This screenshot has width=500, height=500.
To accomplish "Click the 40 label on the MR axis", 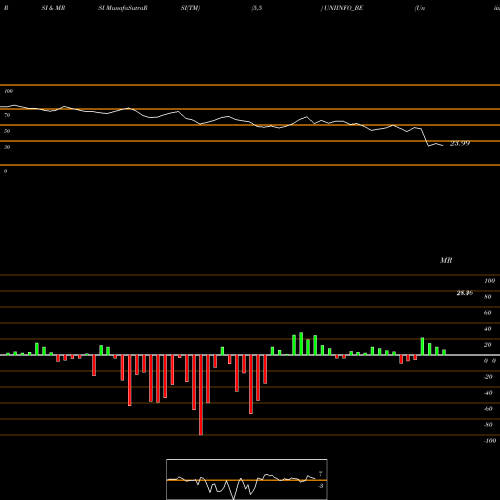I will 488,329.
